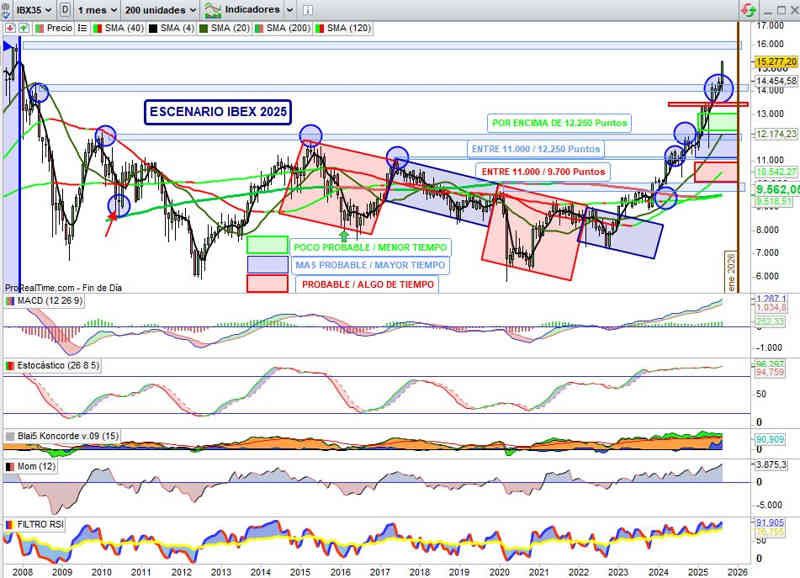Click the MACD histogram value 232,33
Screen dimensions: 800x578
(770, 321)
